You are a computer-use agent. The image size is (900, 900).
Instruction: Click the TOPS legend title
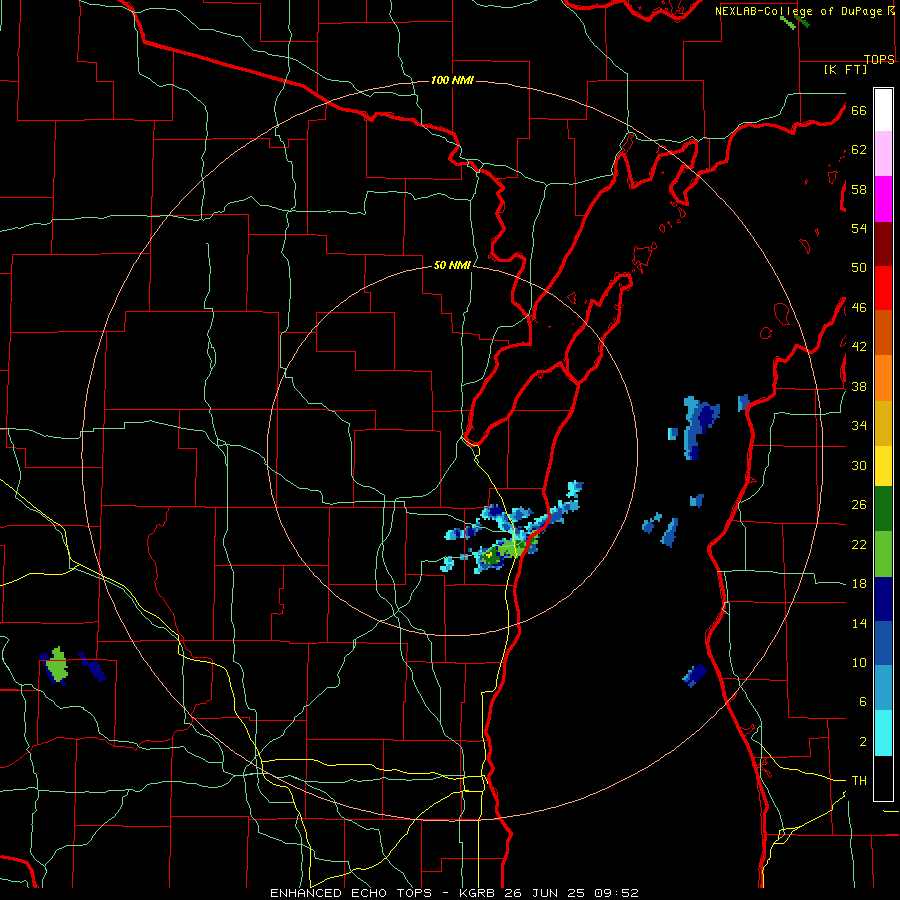pyautogui.click(x=879, y=59)
